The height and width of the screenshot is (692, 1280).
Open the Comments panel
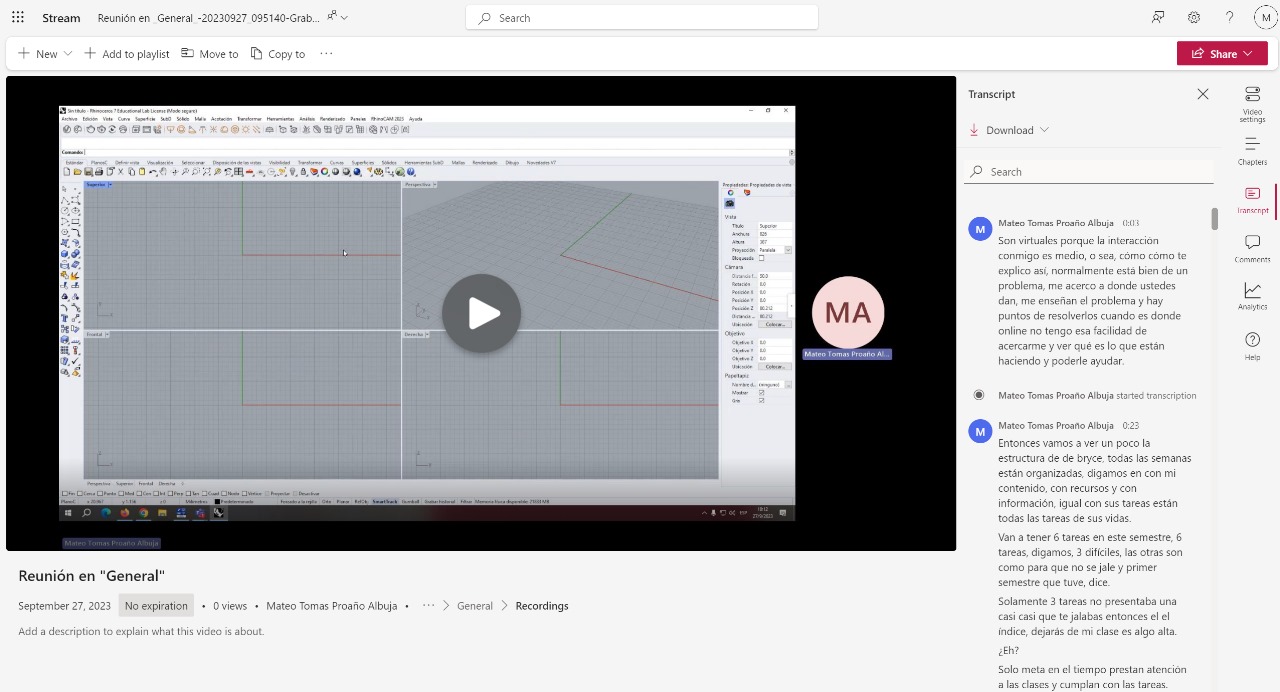click(x=1252, y=248)
